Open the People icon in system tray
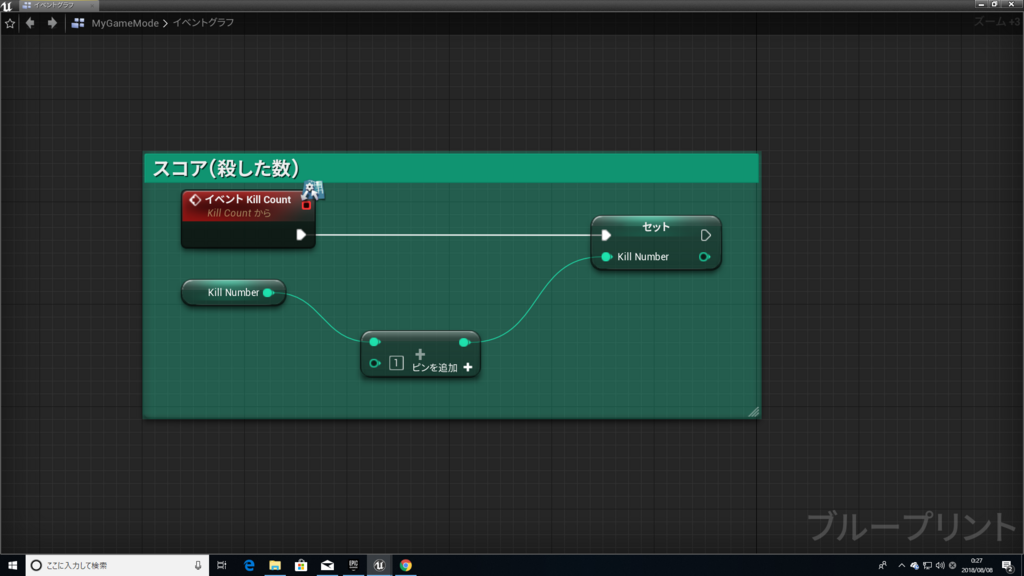This screenshot has width=1024, height=576. [882, 566]
